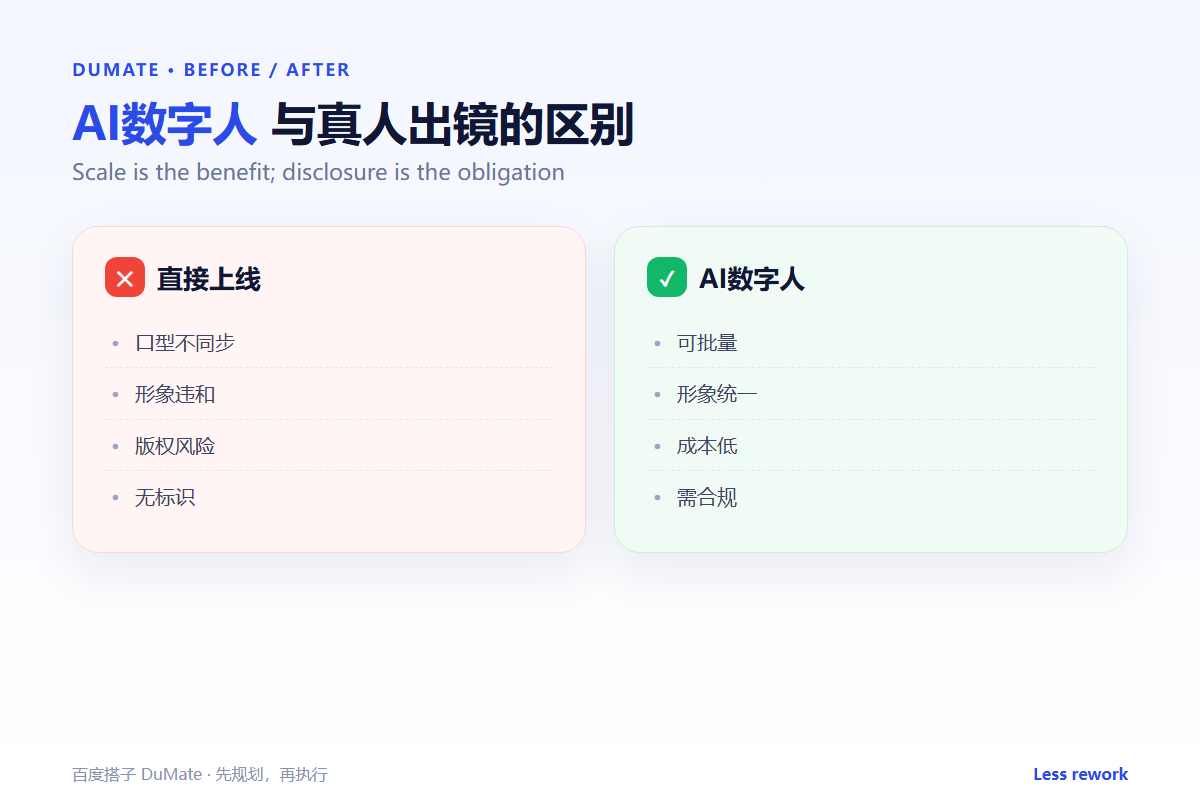Click the red X icon beside 直接上线

[125, 277]
